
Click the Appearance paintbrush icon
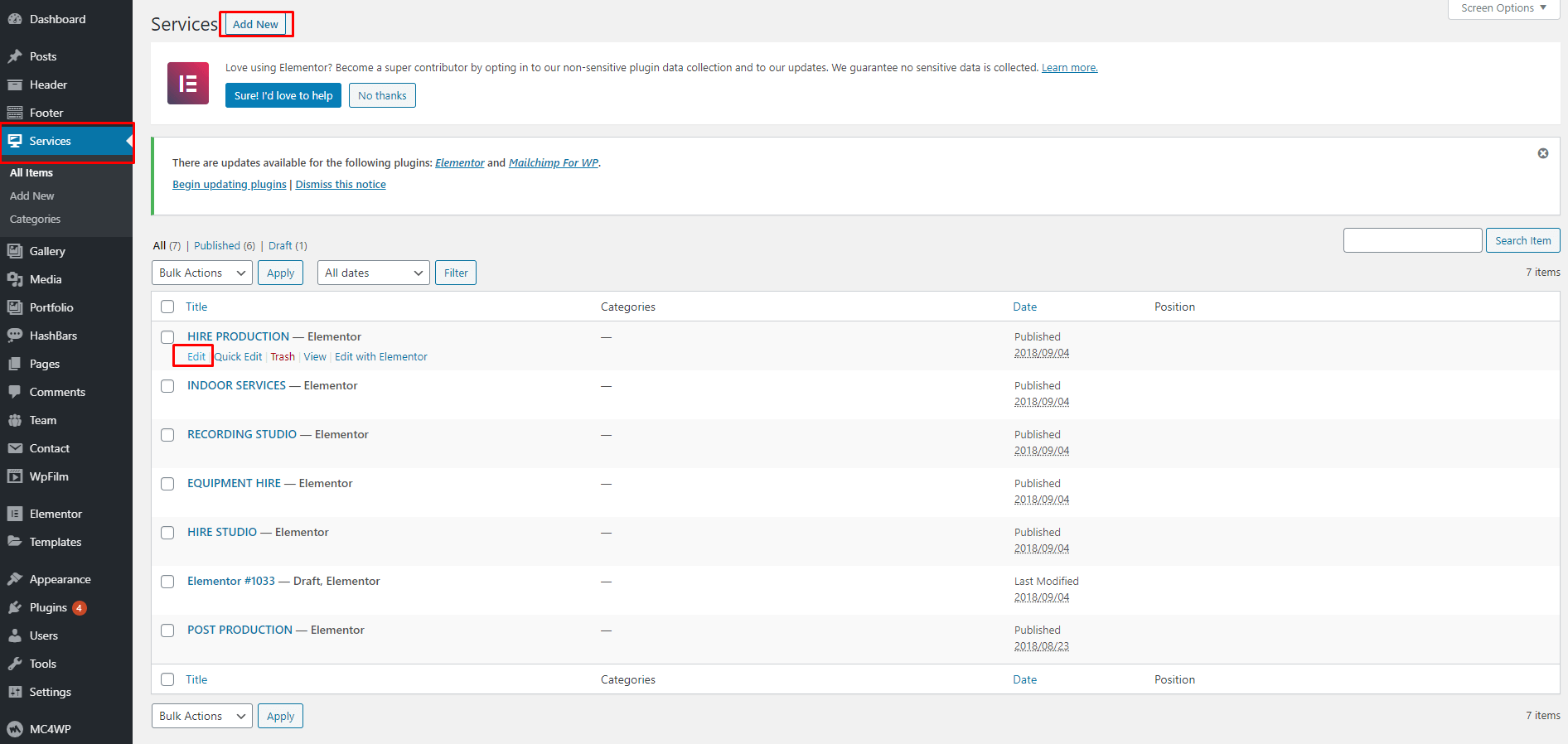pyautogui.click(x=15, y=579)
